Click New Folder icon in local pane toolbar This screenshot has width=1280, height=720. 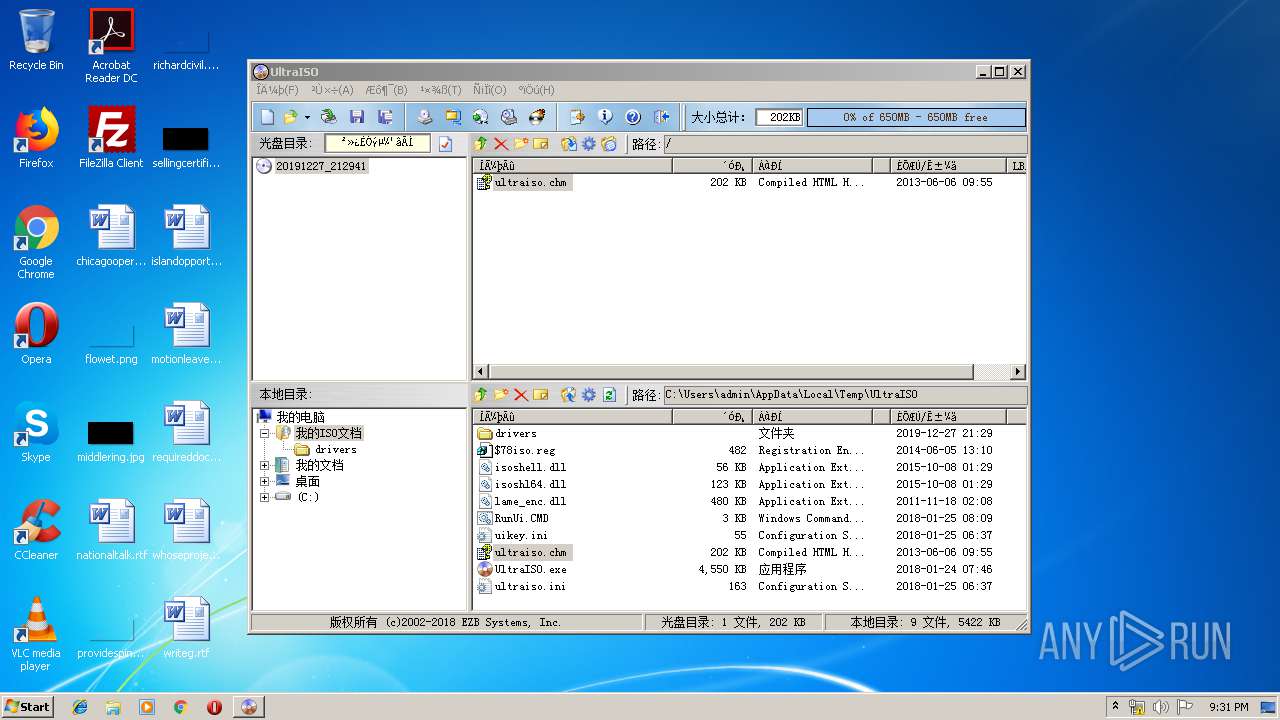coord(501,395)
